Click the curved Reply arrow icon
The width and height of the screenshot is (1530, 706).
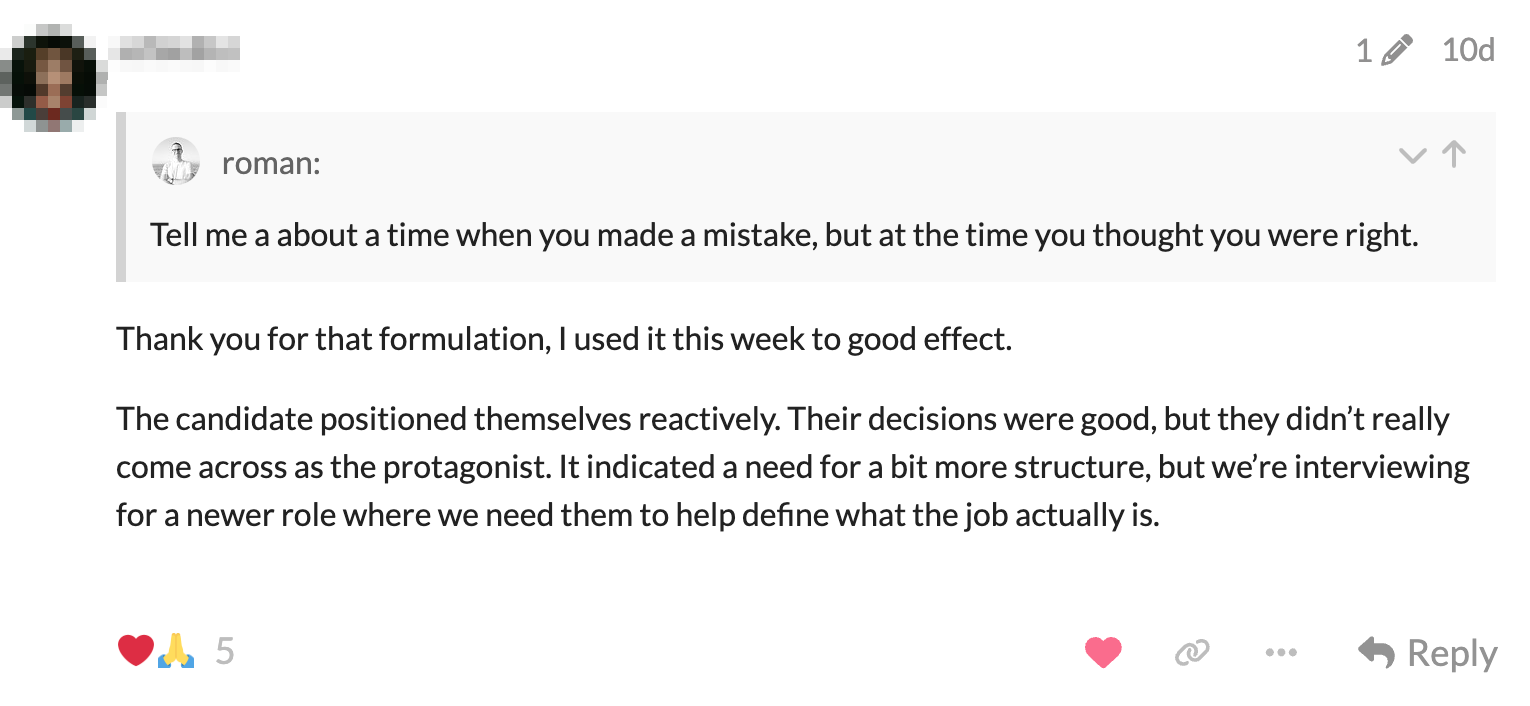(1377, 653)
